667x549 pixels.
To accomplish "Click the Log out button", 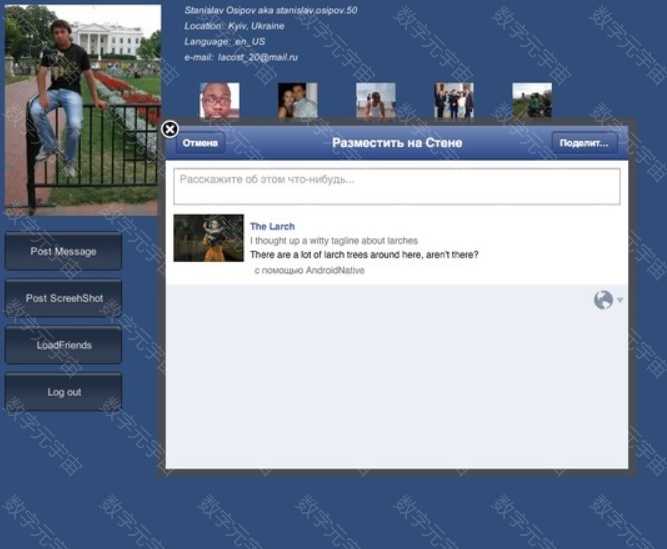I will click(x=64, y=392).
